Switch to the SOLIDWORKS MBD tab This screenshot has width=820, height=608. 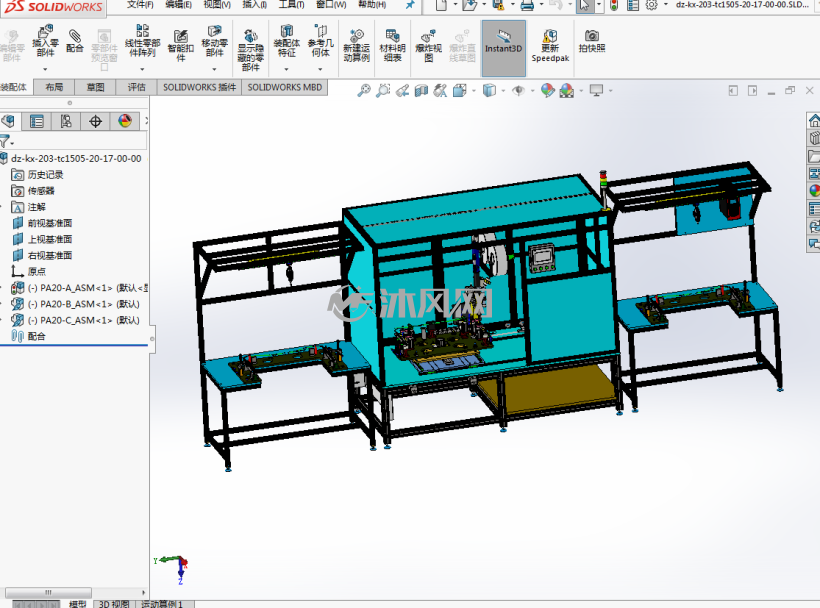tap(285, 87)
